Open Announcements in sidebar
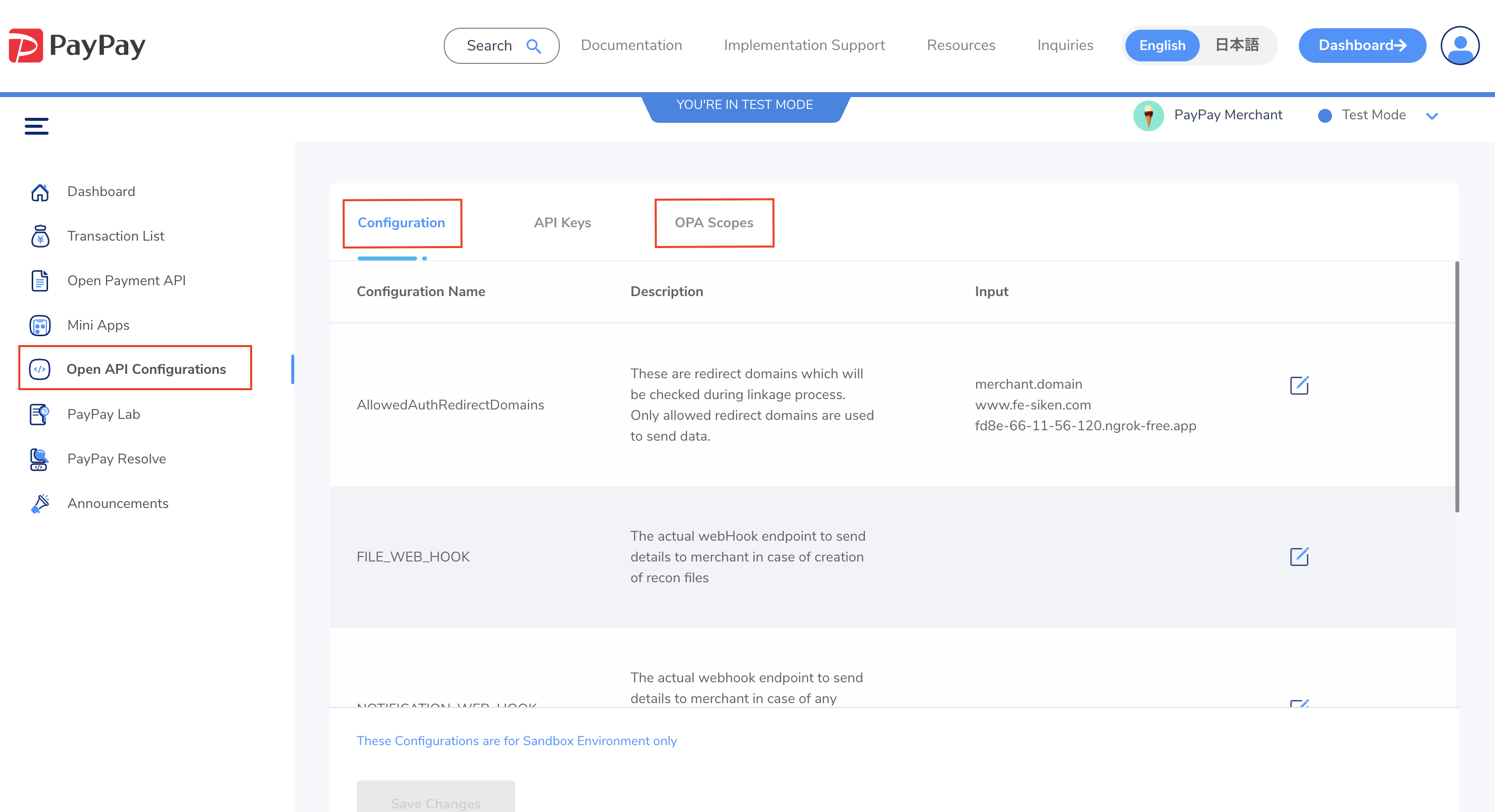 pyautogui.click(x=118, y=504)
